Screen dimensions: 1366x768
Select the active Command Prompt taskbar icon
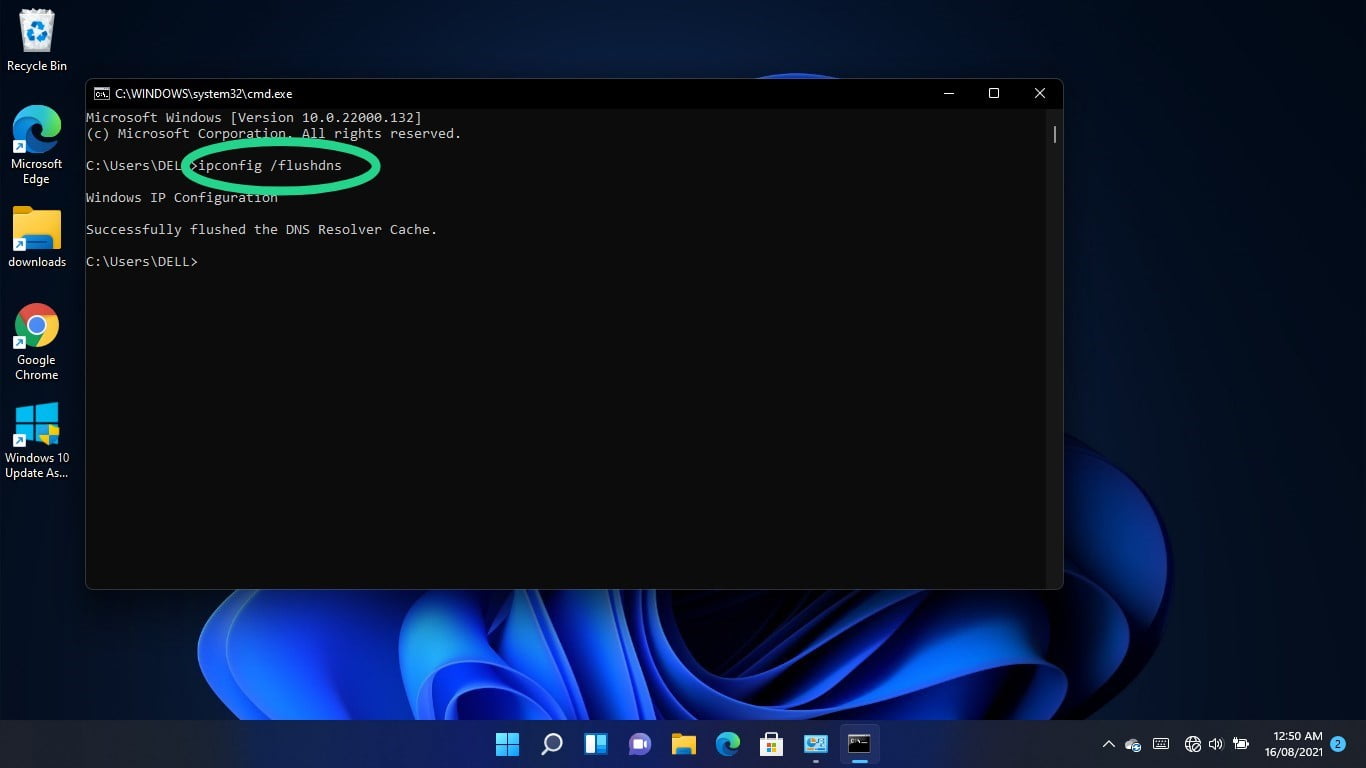tap(859, 744)
